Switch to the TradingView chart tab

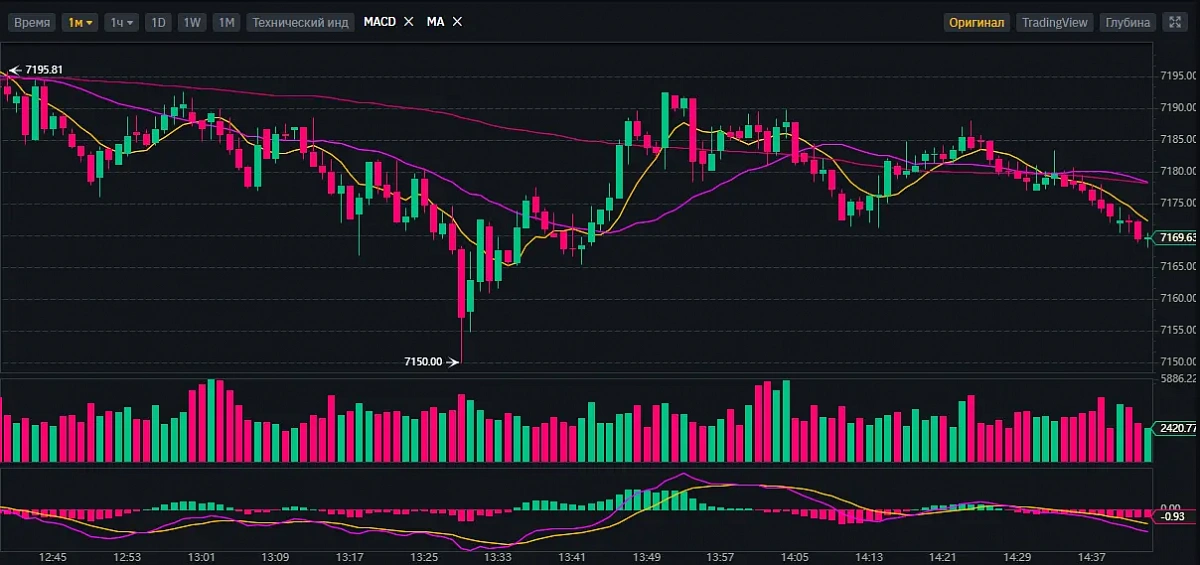(1055, 22)
